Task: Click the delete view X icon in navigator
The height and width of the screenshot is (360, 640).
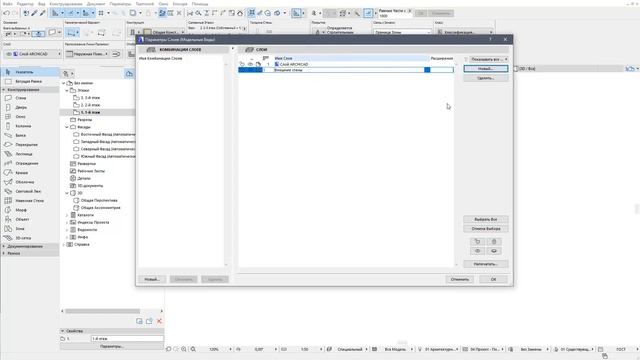Action: pyautogui.click(x=160, y=321)
